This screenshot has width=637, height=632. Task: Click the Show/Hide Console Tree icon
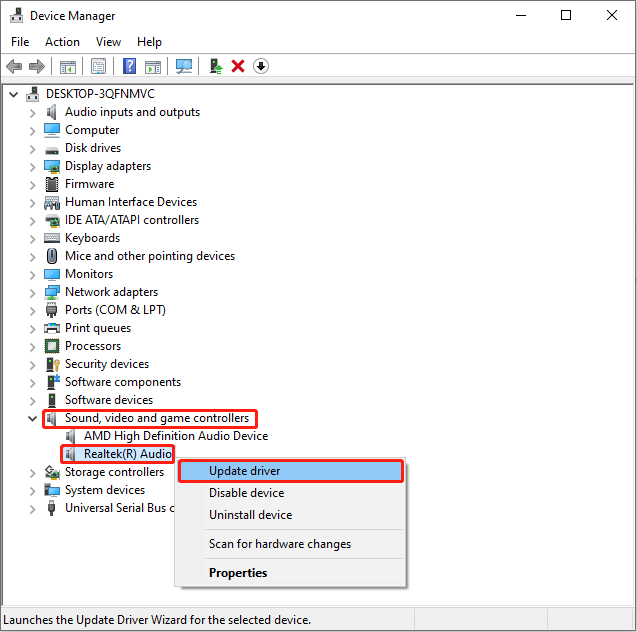(68, 66)
